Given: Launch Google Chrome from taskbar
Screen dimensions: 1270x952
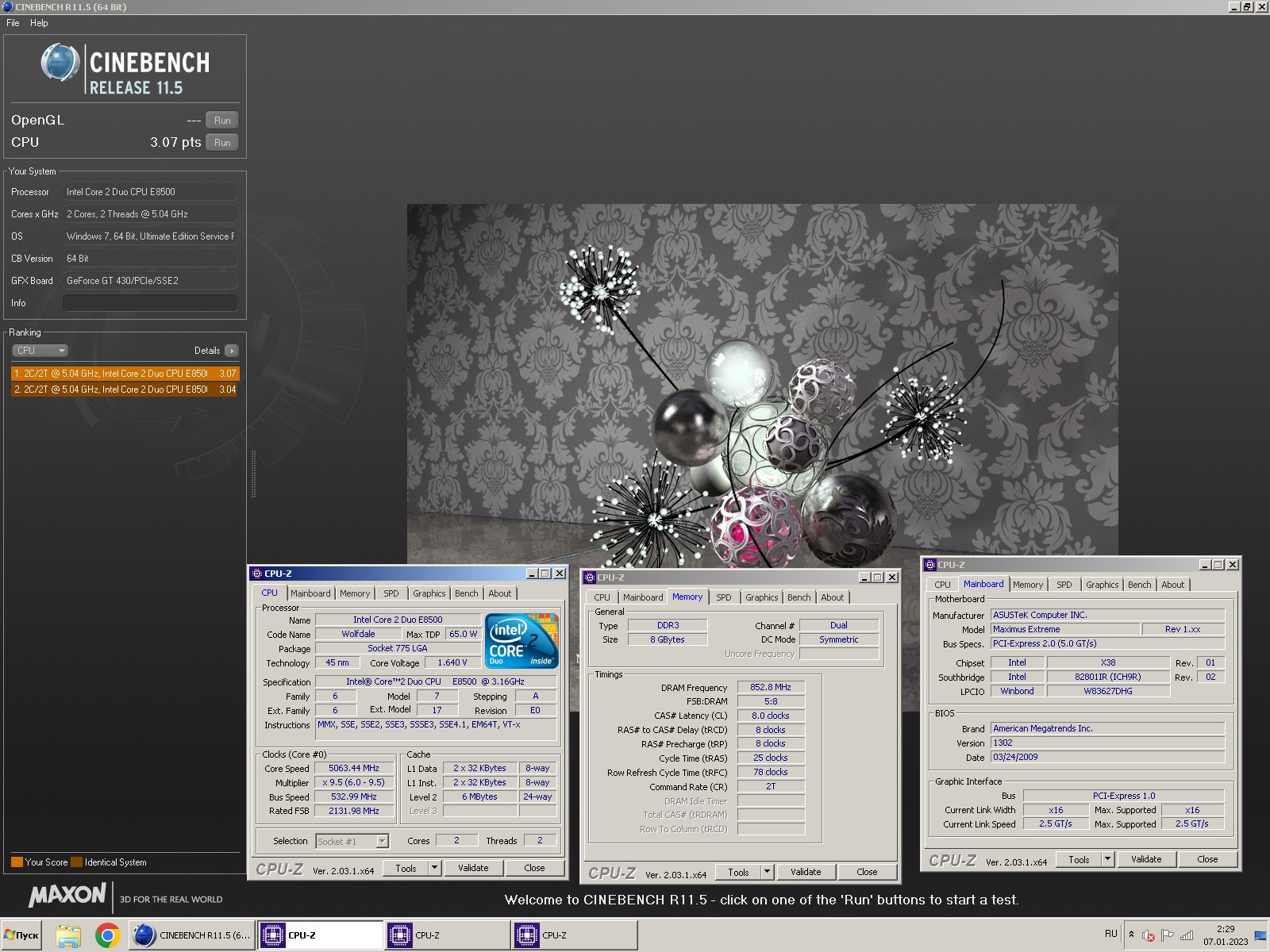Looking at the screenshot, I should [x=107, y=936].
